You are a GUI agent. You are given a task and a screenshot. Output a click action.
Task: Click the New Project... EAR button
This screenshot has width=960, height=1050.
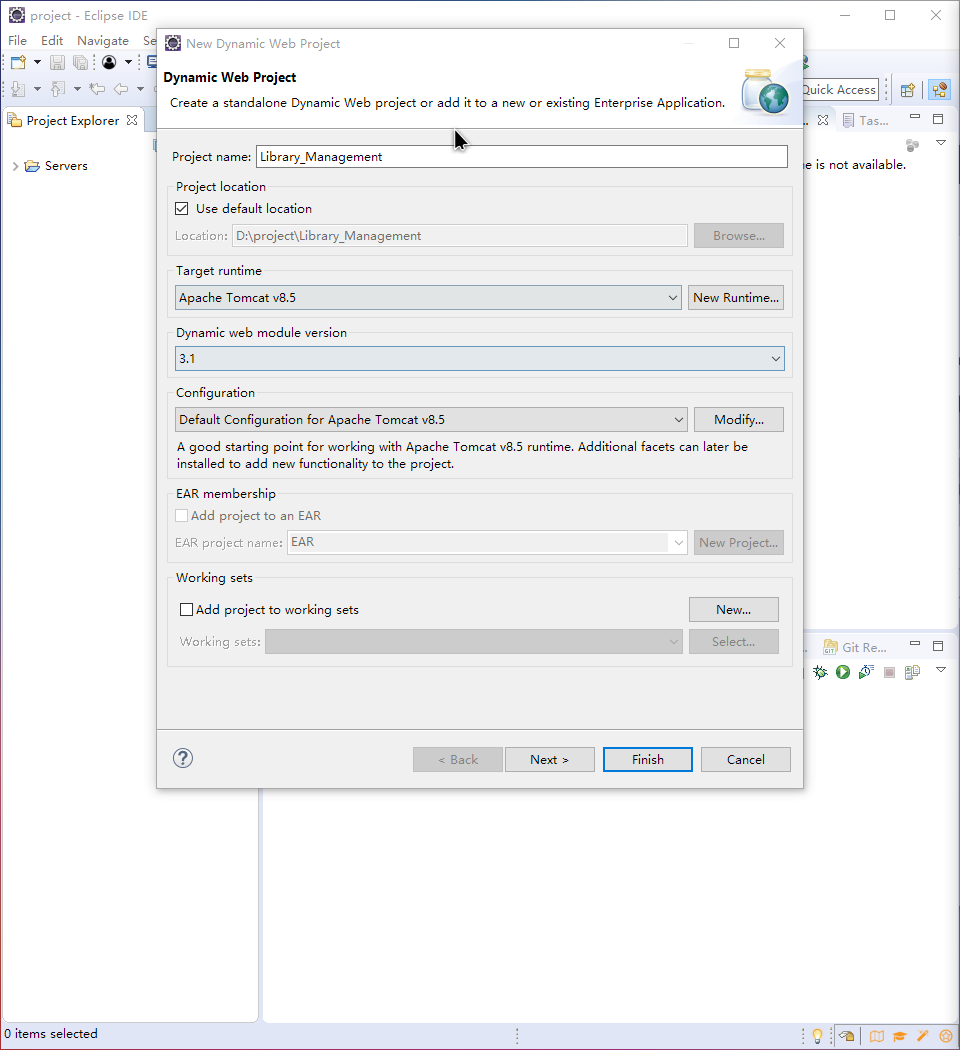tap(738, 542)
